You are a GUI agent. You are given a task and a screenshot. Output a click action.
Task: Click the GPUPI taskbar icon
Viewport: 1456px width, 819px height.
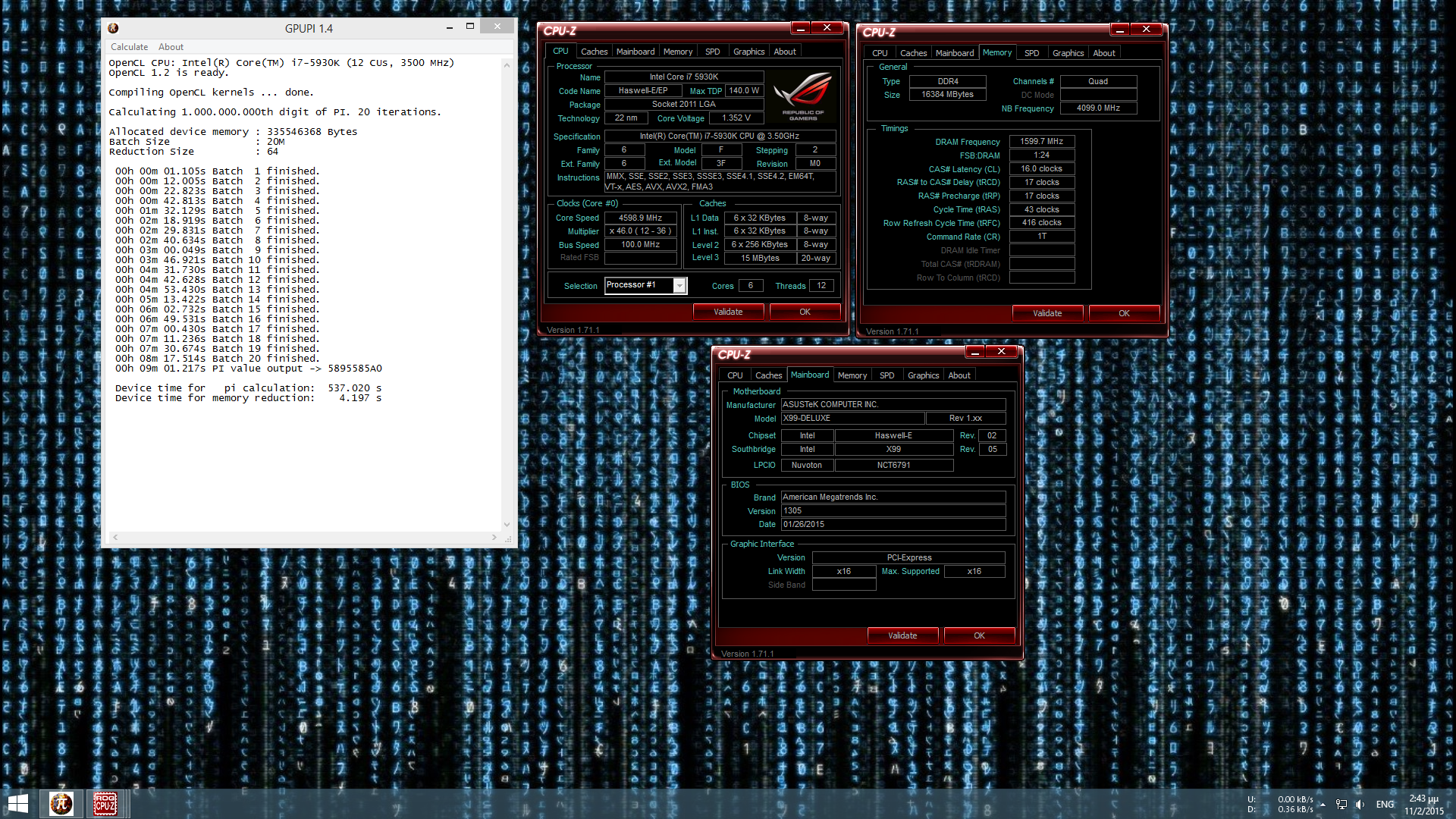pyautogui.click(x=61, y=804)
